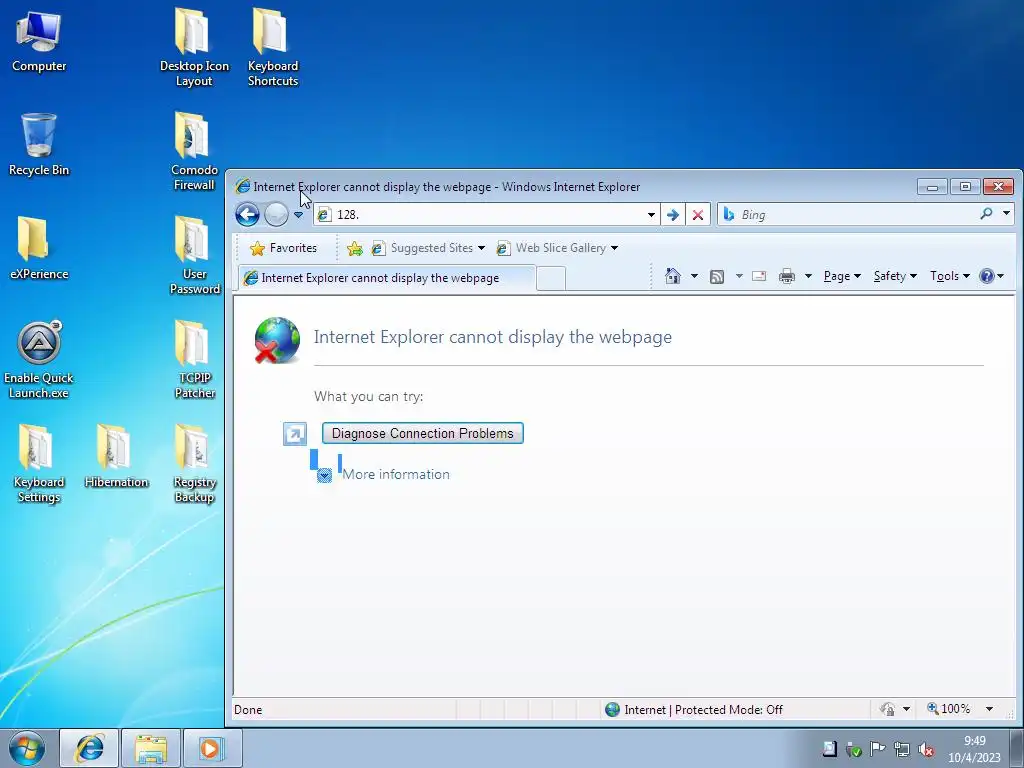Click Diagnose Connection Problems button

(x=423, y=434)
